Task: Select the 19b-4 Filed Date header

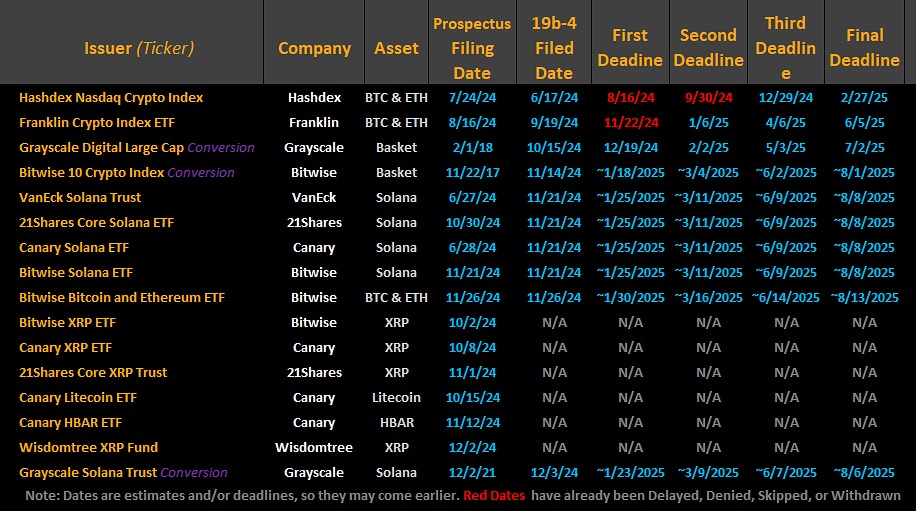Action: pyautogui.click(x=554, y=48)
